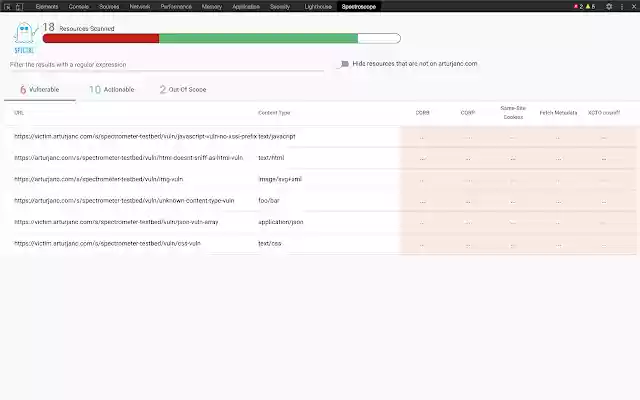The height and width of the screenshot is (400, 640).
Task: Open DevTools settings gear
Action: coord(609,6)
